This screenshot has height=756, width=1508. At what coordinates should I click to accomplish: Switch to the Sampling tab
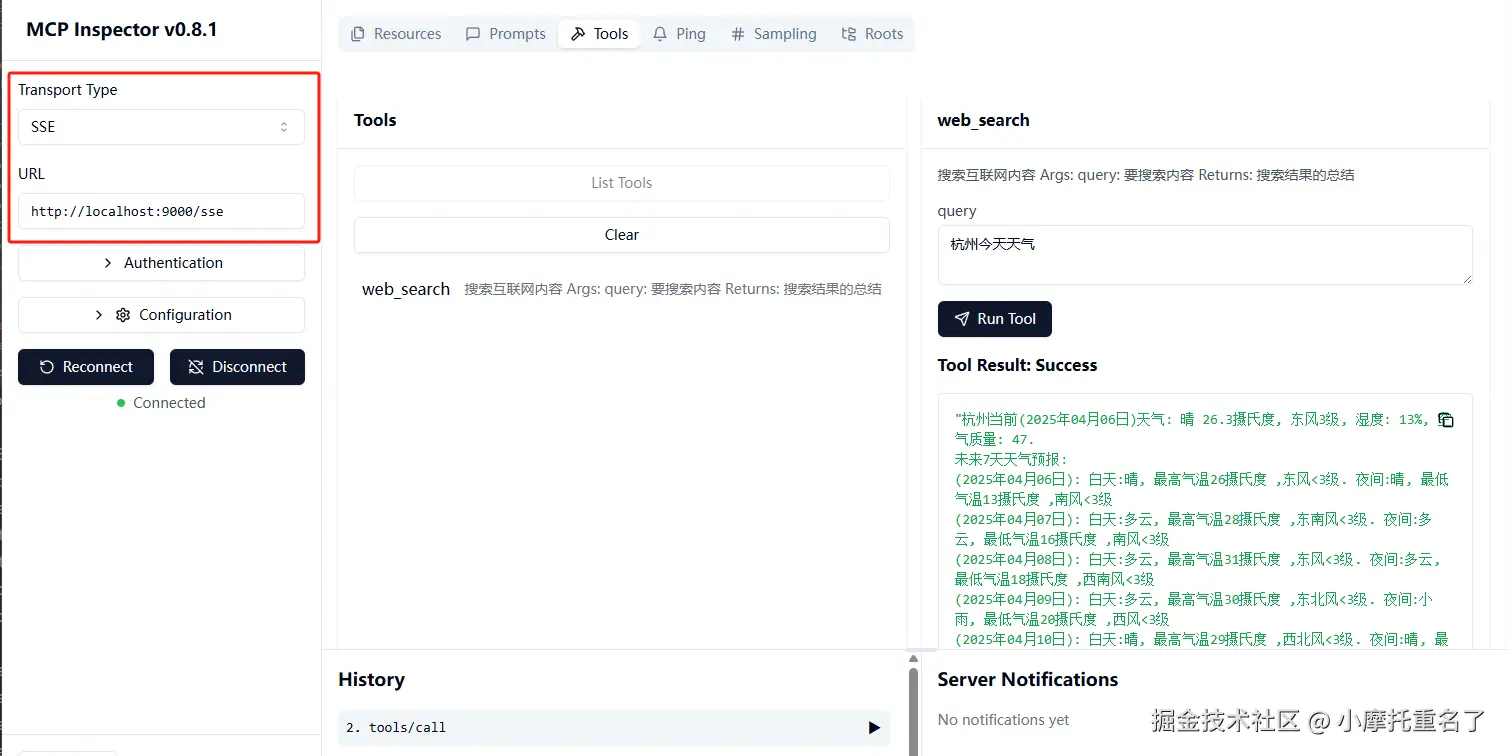[774, 34]
